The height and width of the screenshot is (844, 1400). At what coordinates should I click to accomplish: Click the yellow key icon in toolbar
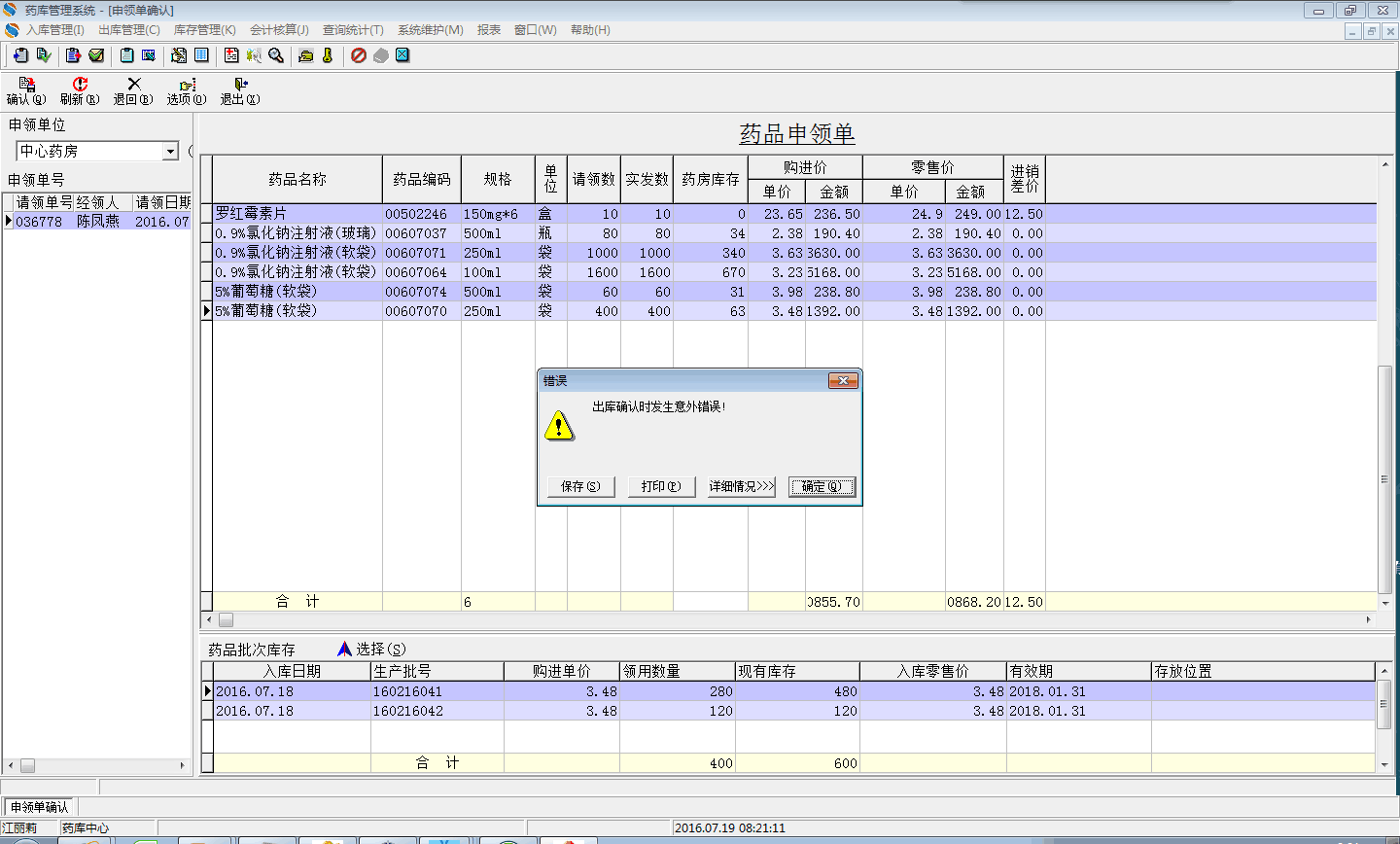pos(328,55)
